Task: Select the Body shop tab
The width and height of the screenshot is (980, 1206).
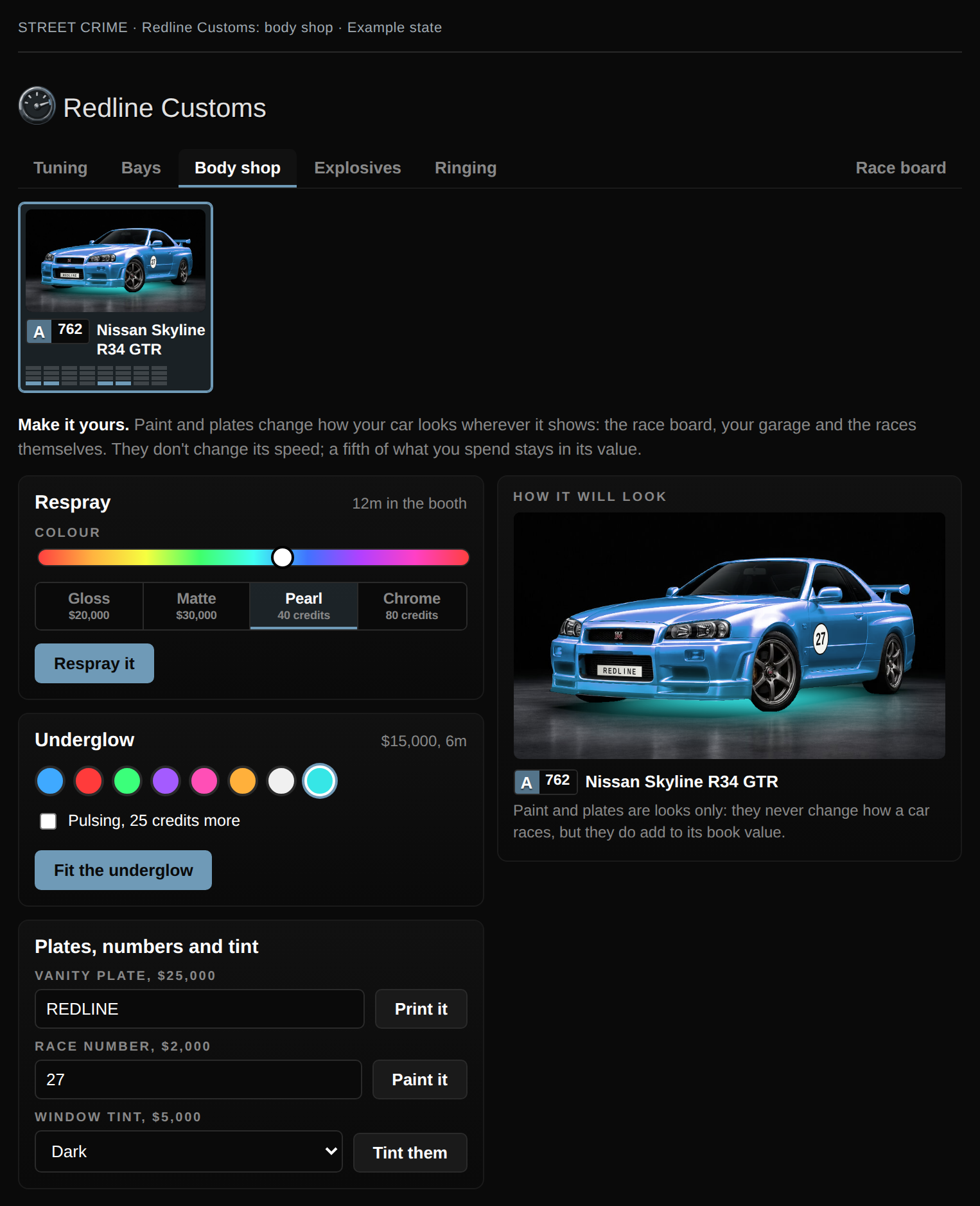Action: click(x=238, y=168)
